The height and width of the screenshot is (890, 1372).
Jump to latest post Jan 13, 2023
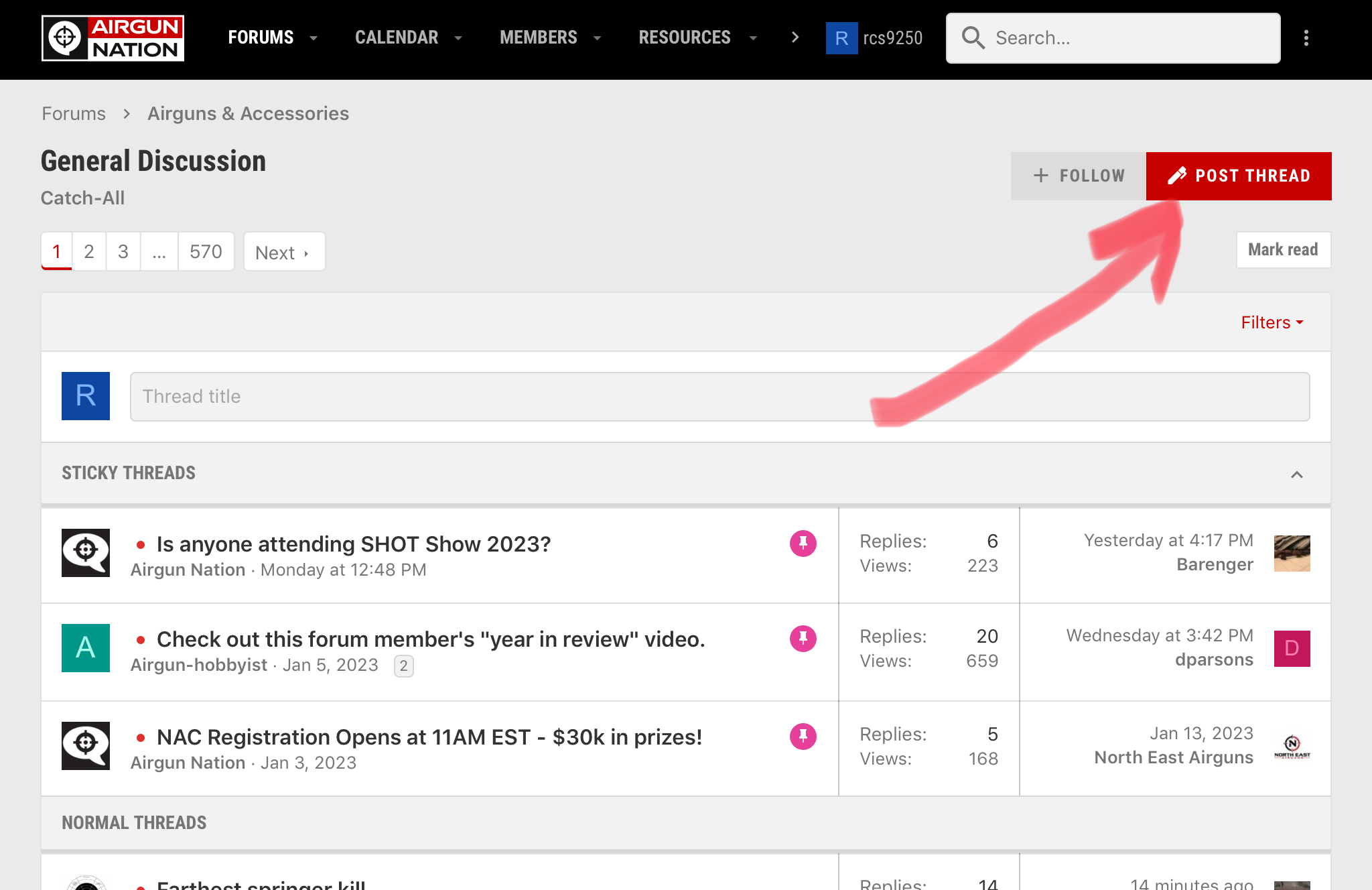pos(1201,733)
